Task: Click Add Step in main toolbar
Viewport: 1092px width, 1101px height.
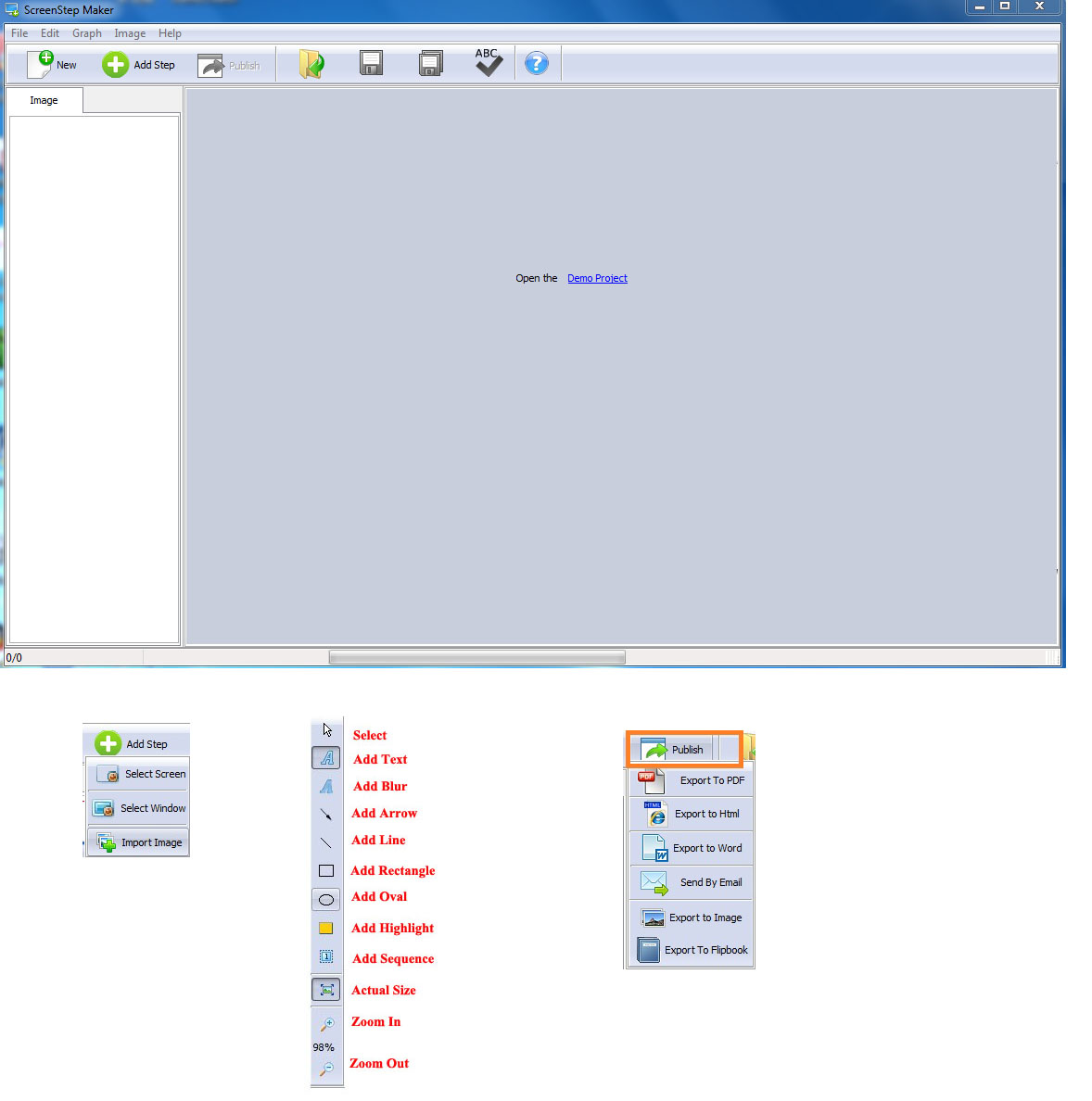Action: point(138,65)
